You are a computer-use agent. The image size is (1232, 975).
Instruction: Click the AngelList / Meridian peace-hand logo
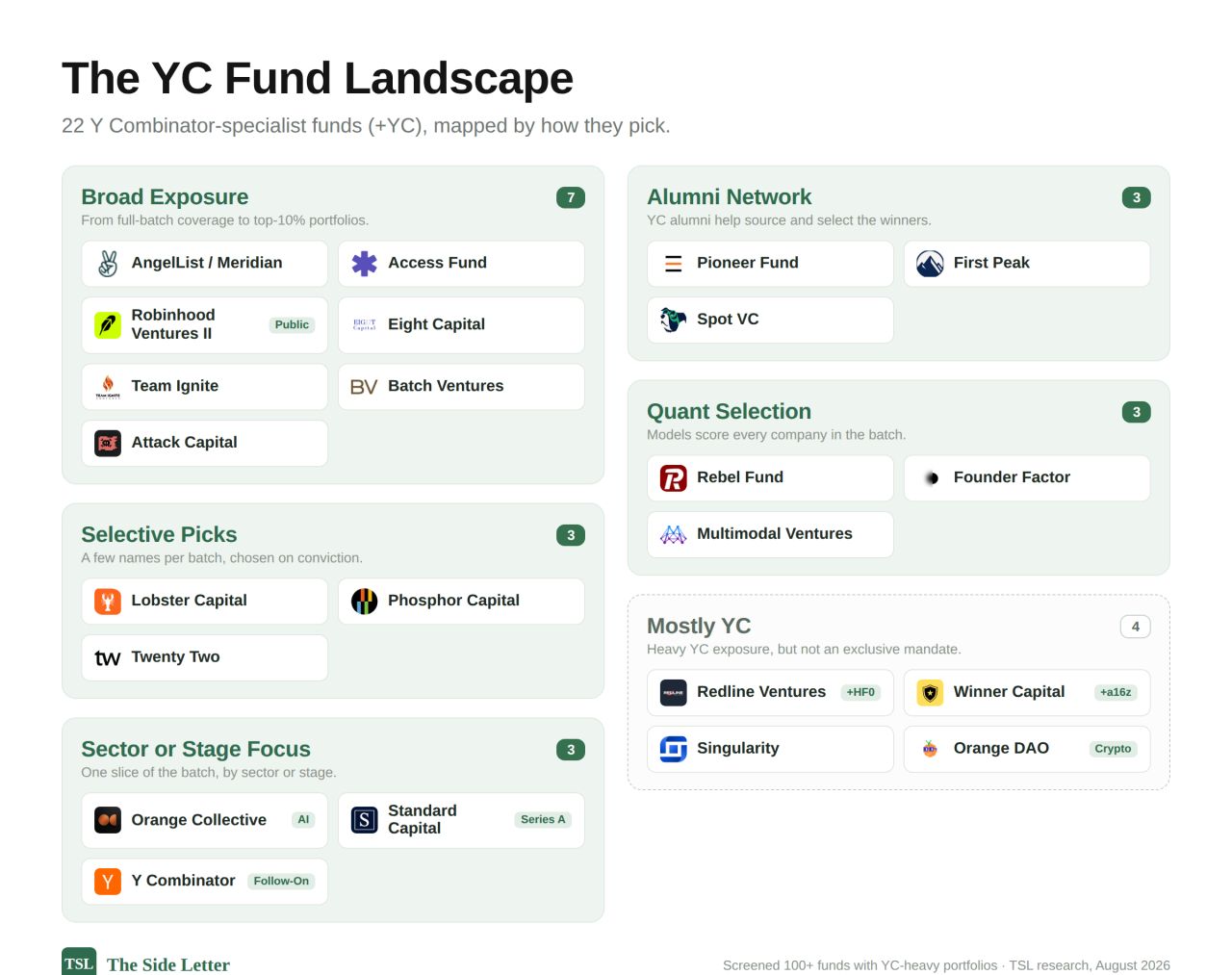coord(108,264)
